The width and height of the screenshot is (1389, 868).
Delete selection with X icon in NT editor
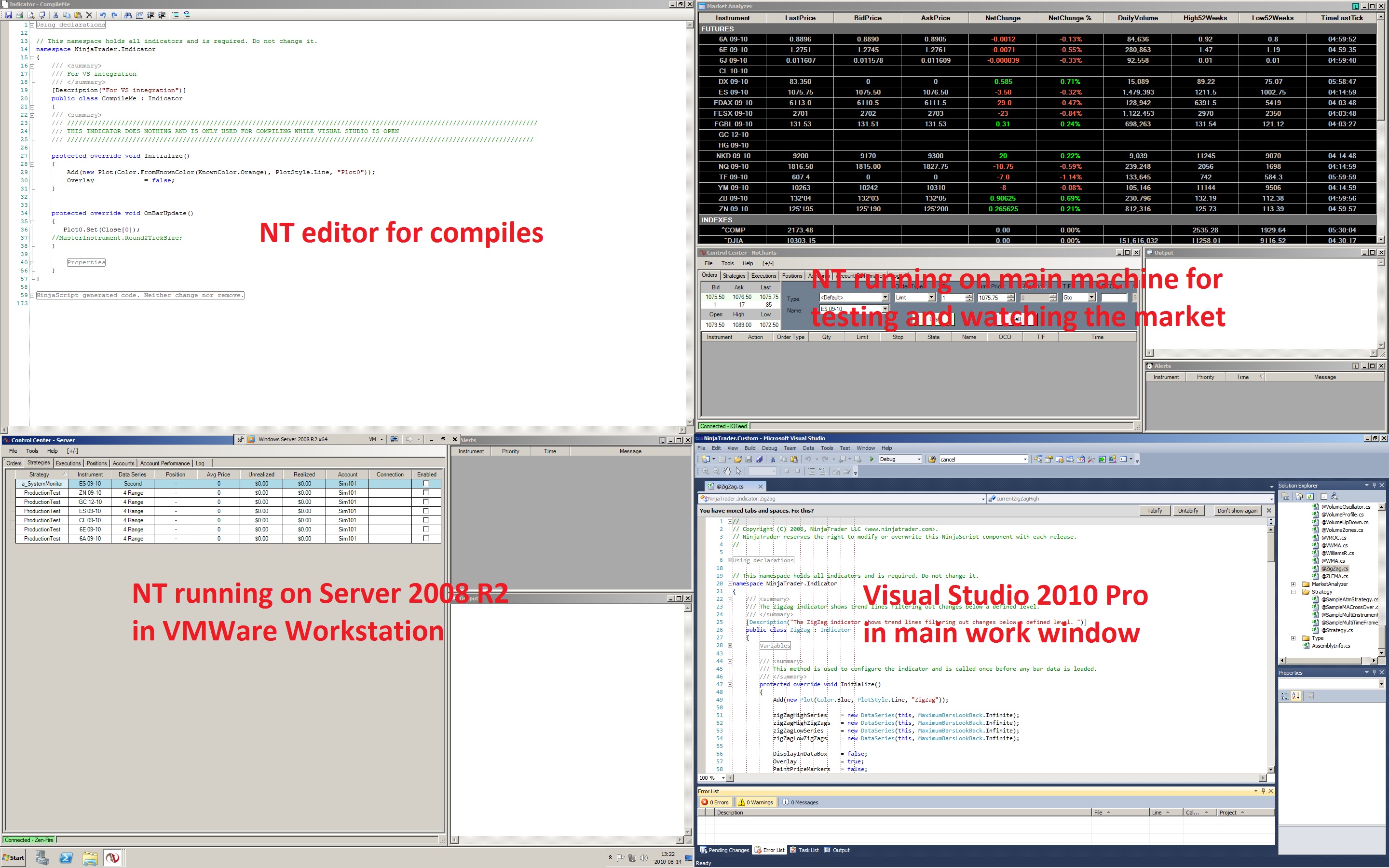click(89, 15)
